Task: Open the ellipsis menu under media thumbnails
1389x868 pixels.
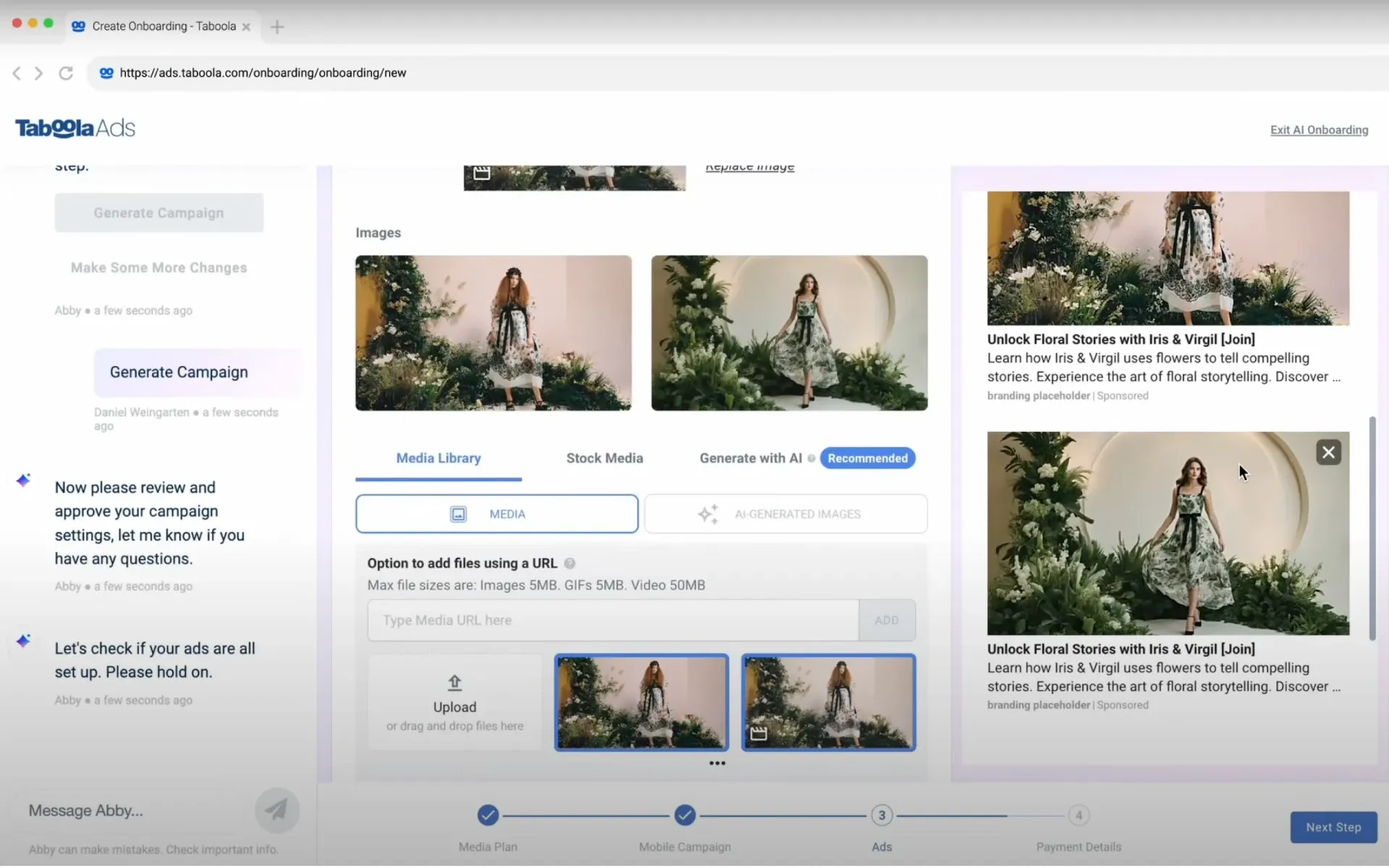Action: [x=717, y=763]
